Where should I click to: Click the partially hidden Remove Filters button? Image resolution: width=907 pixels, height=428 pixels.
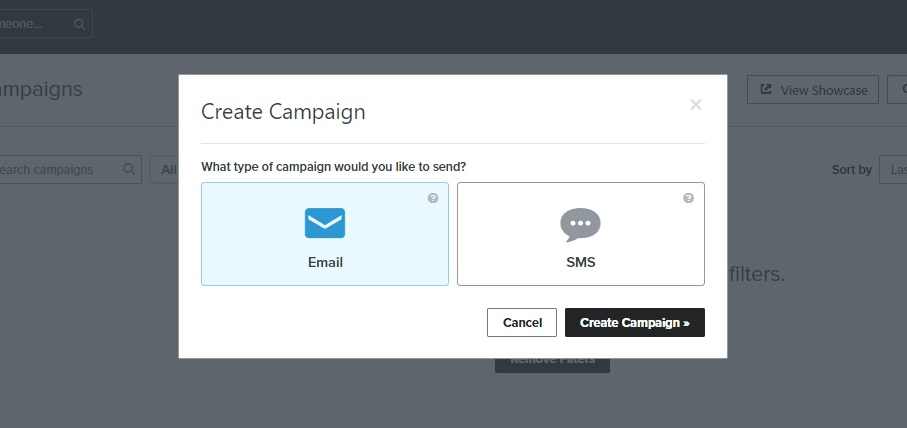click(552, 364)
